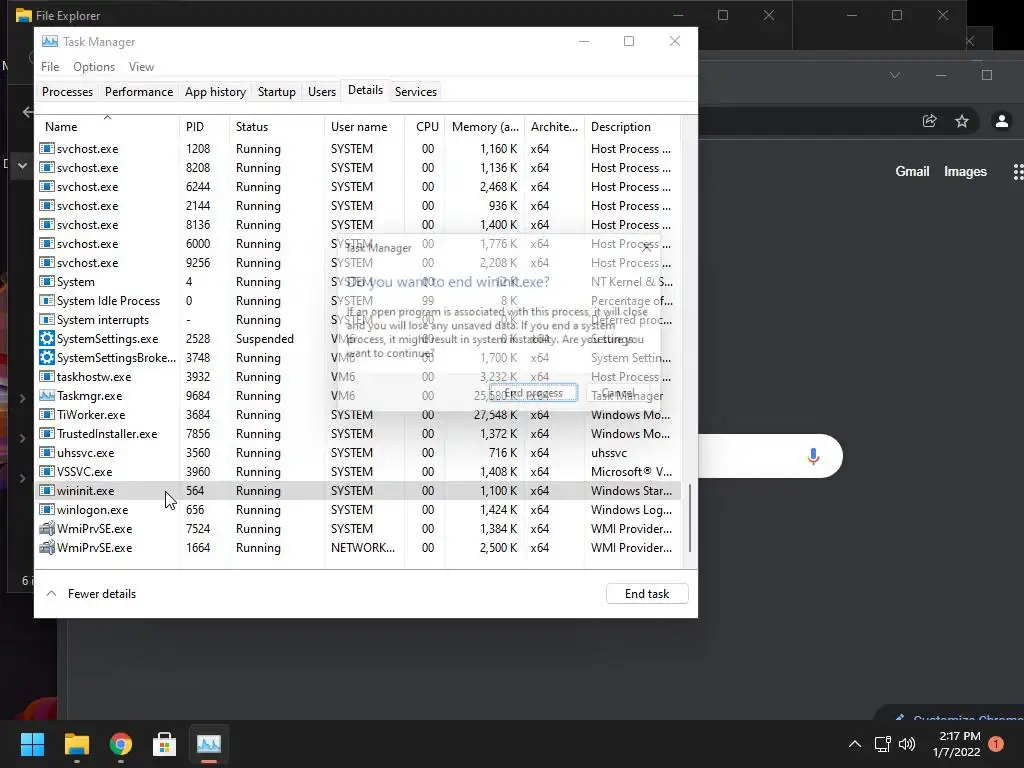Image resolution: width=1024 pixels, height=768 pixels.
Task: Select the WmiPrvSE.exe icon with PID 7524
Action: tap(46, 528)
